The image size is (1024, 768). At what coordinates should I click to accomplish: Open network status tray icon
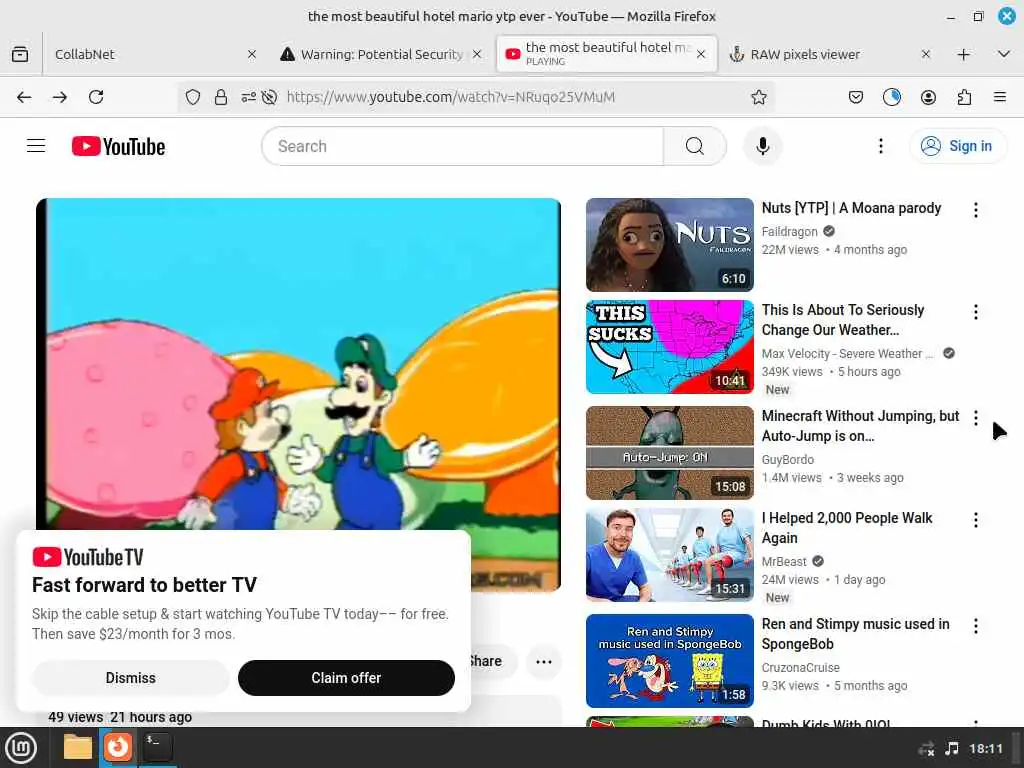coord(926,748)
